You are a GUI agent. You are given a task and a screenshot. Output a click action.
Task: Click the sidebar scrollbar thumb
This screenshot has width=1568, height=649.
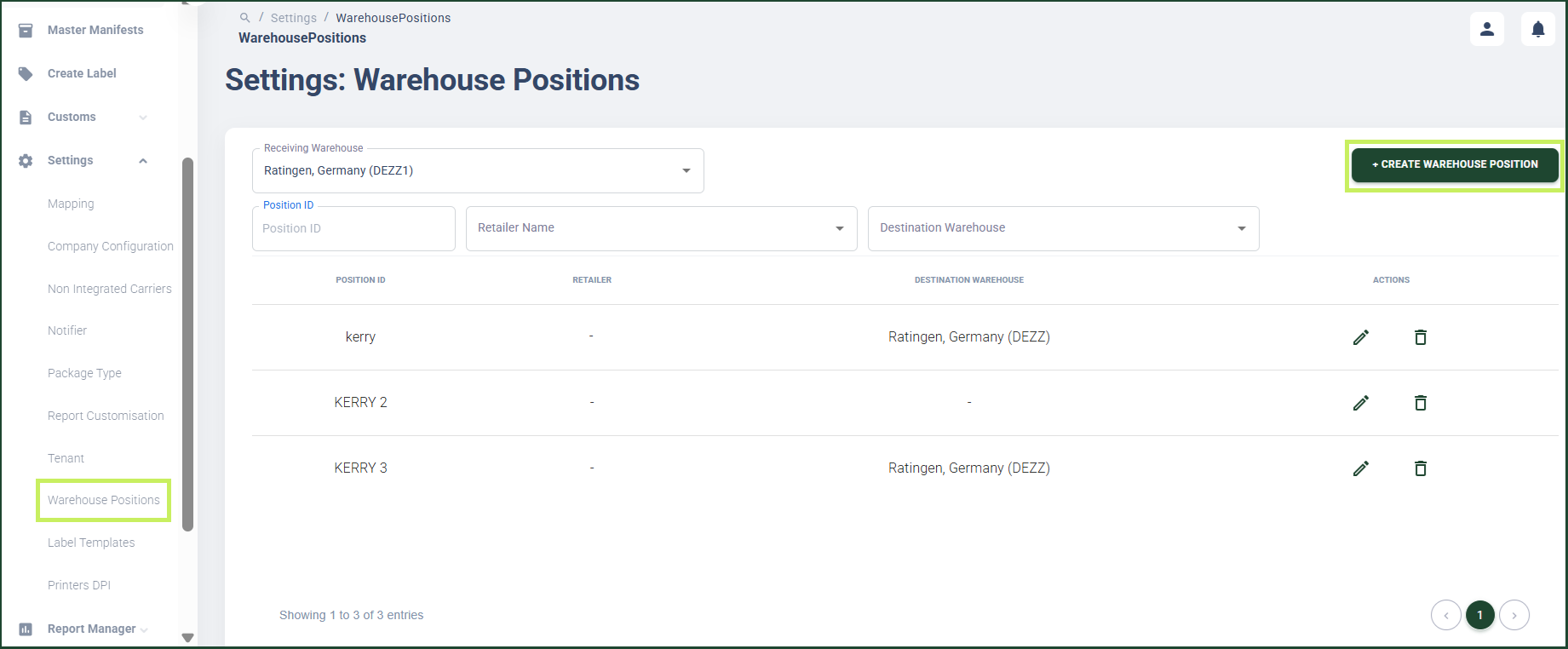[188, 344]
